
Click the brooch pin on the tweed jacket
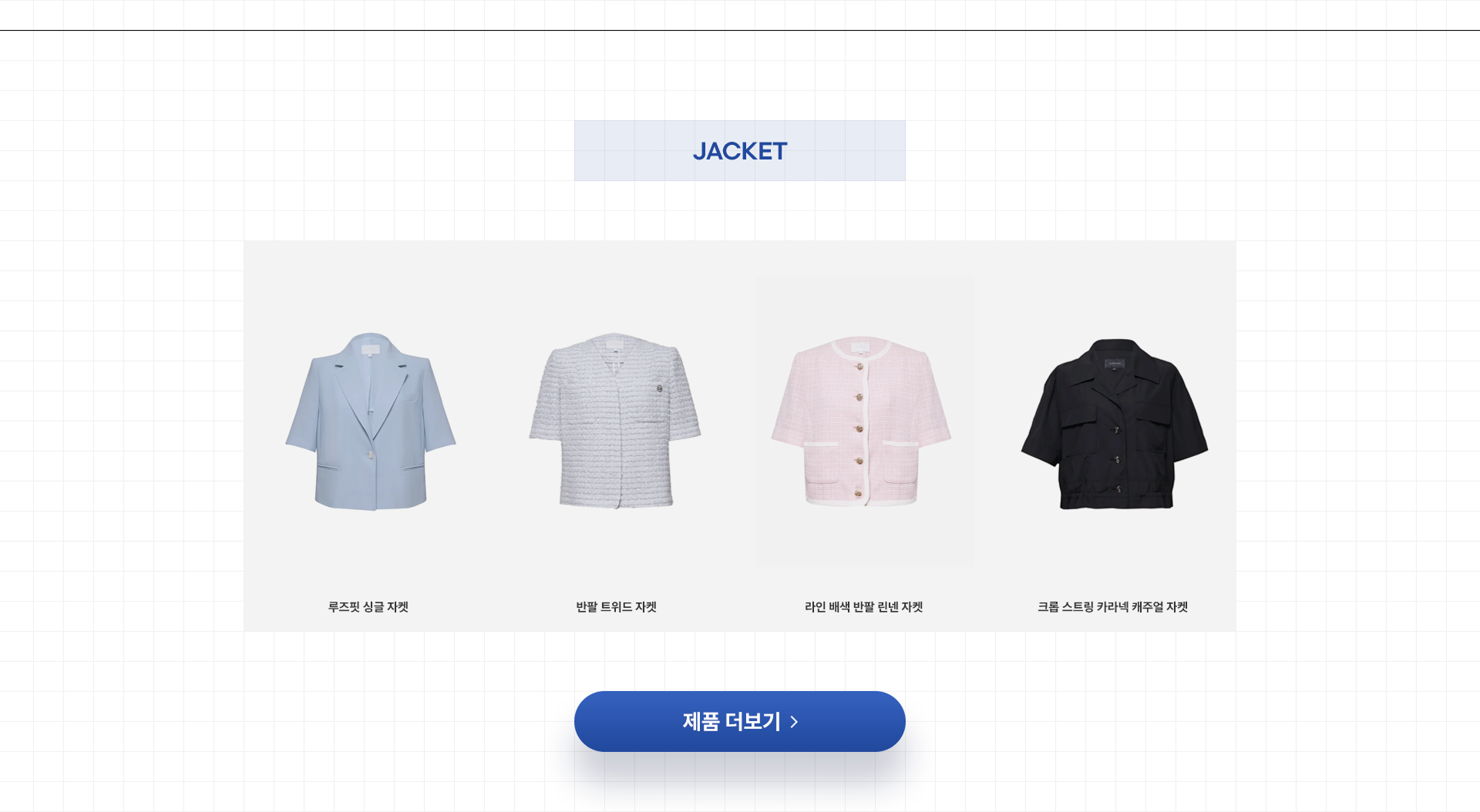[659, 388]
